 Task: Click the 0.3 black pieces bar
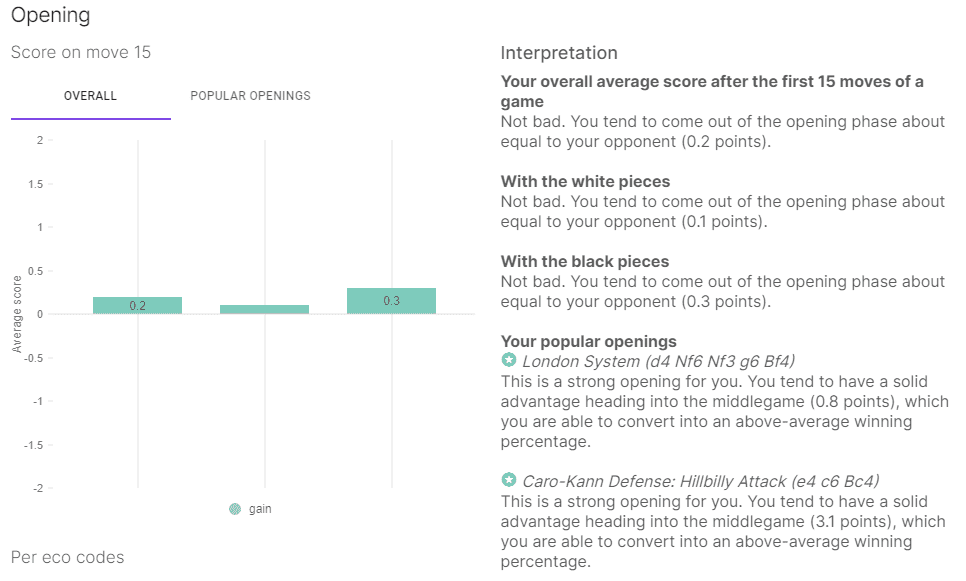click(391, 301)
